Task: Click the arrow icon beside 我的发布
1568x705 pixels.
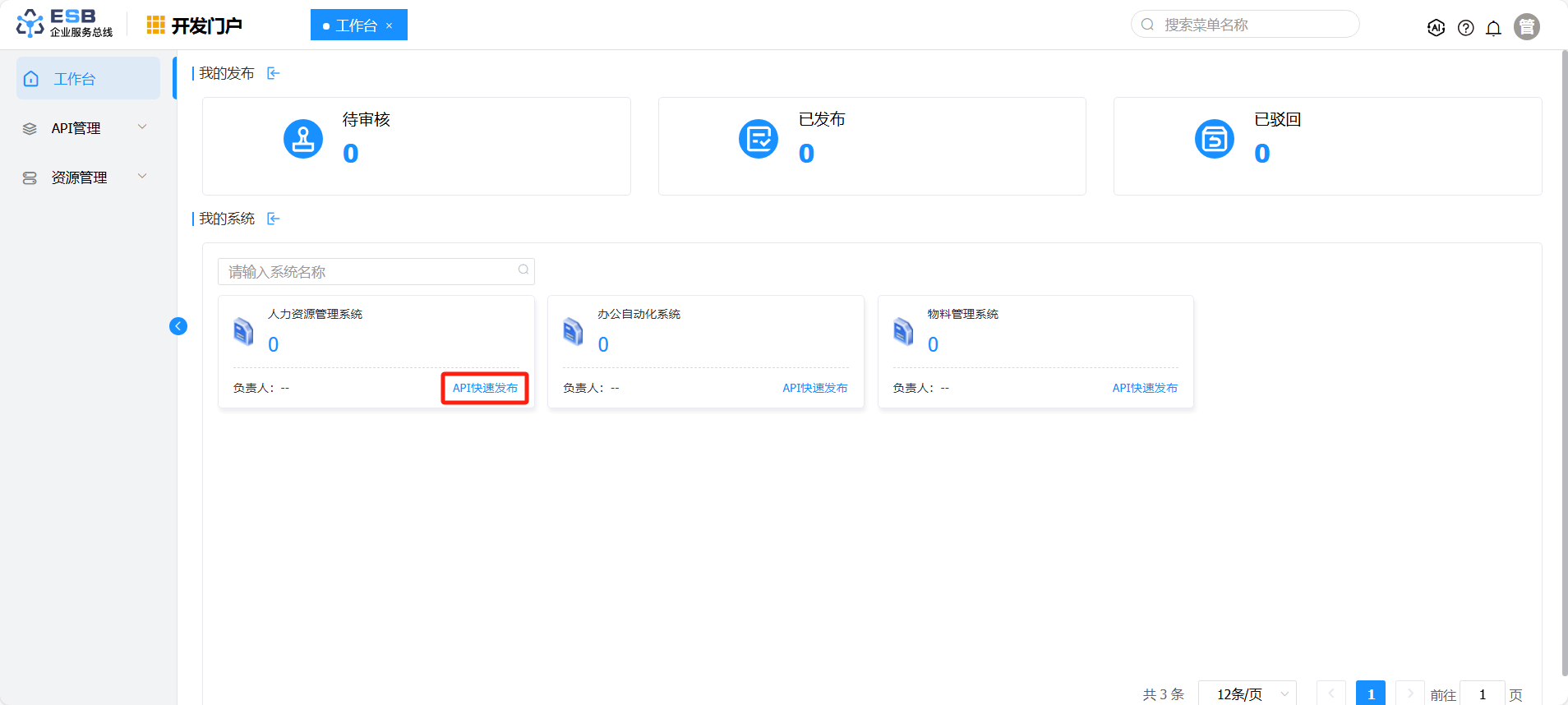Action: [x=274, y=73]
